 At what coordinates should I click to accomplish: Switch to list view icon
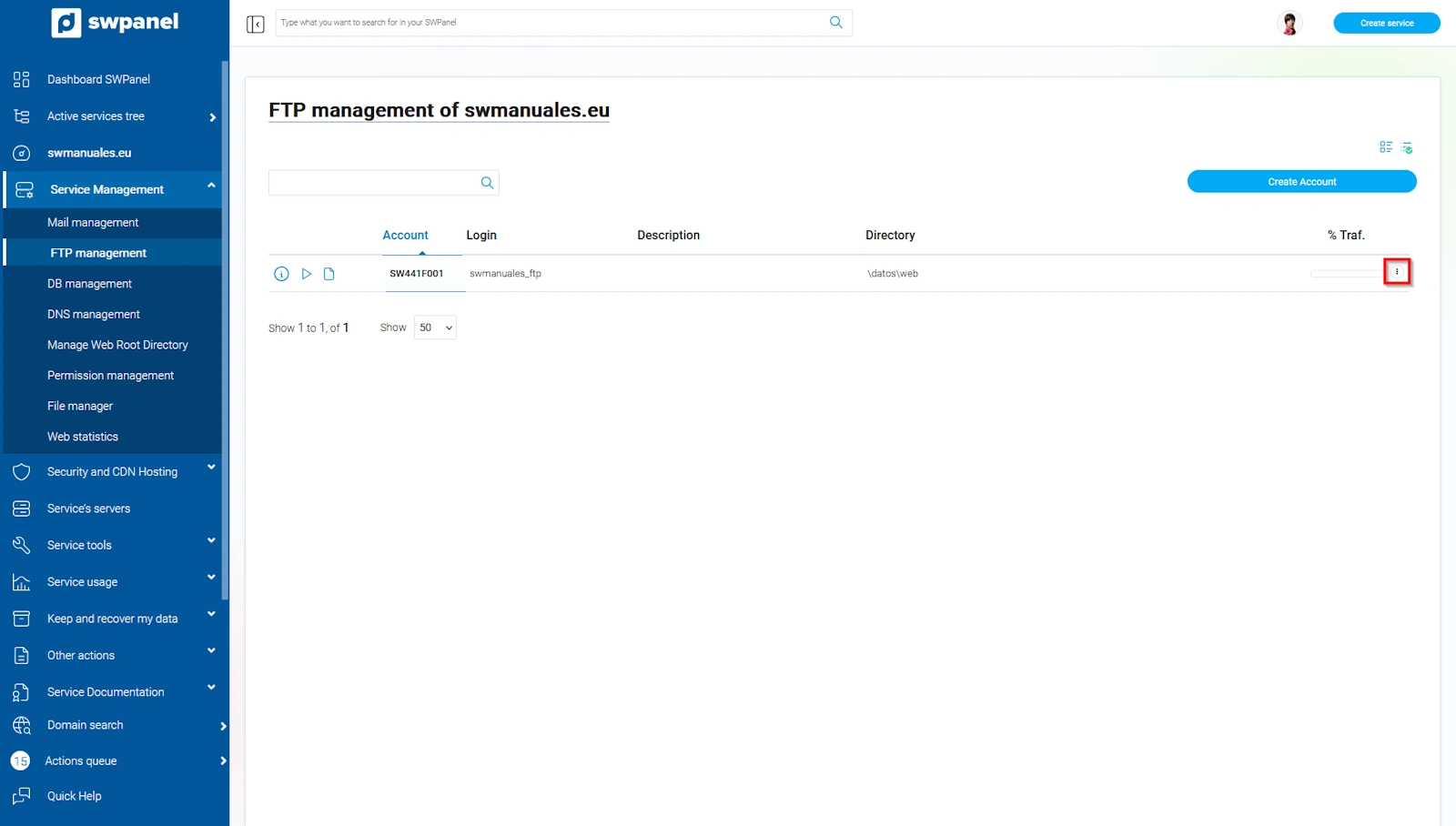click(1385, 147)
